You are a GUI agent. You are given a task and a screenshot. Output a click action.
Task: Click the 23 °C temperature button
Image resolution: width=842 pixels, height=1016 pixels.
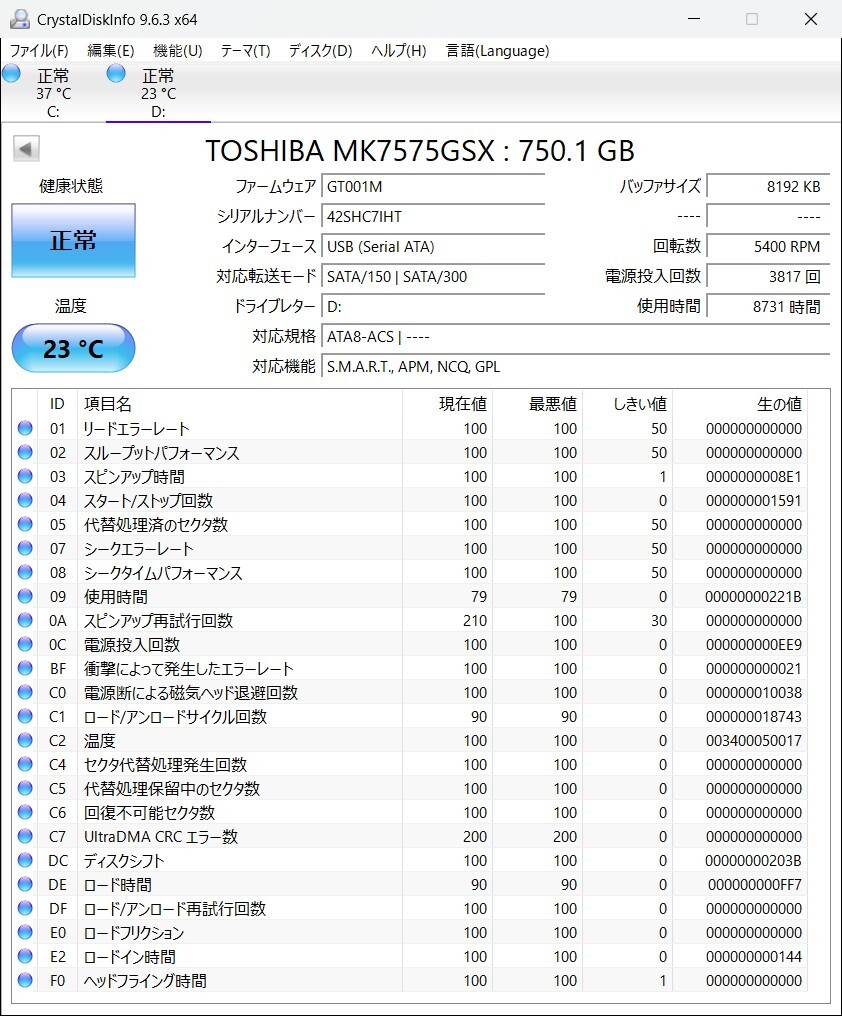[x=73, y=349]
